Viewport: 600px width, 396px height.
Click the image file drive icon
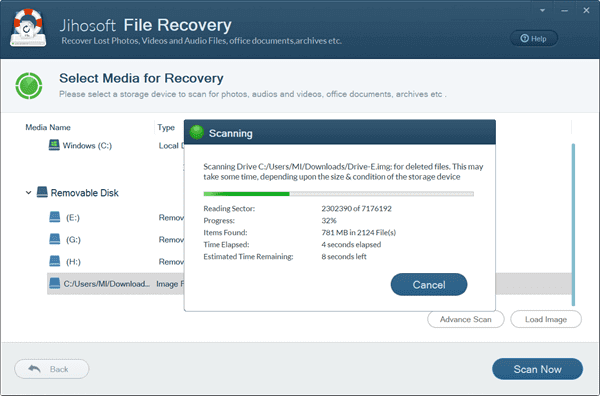point(55,284)
